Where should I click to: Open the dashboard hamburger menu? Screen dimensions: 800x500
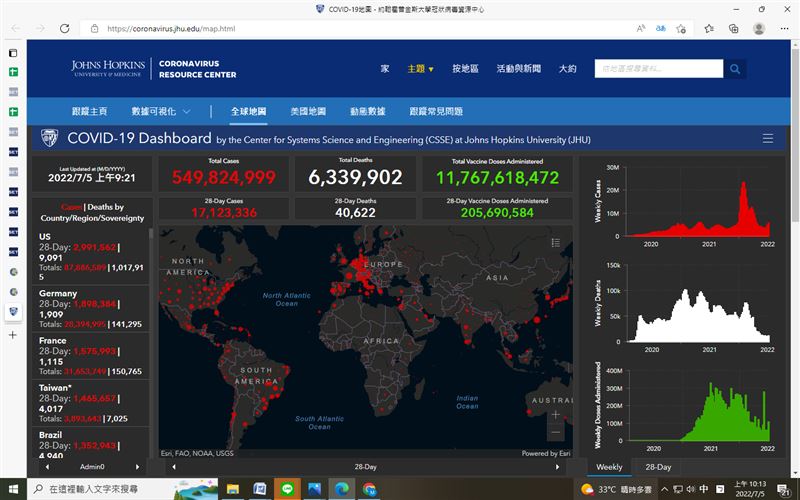tap(768, 138)
